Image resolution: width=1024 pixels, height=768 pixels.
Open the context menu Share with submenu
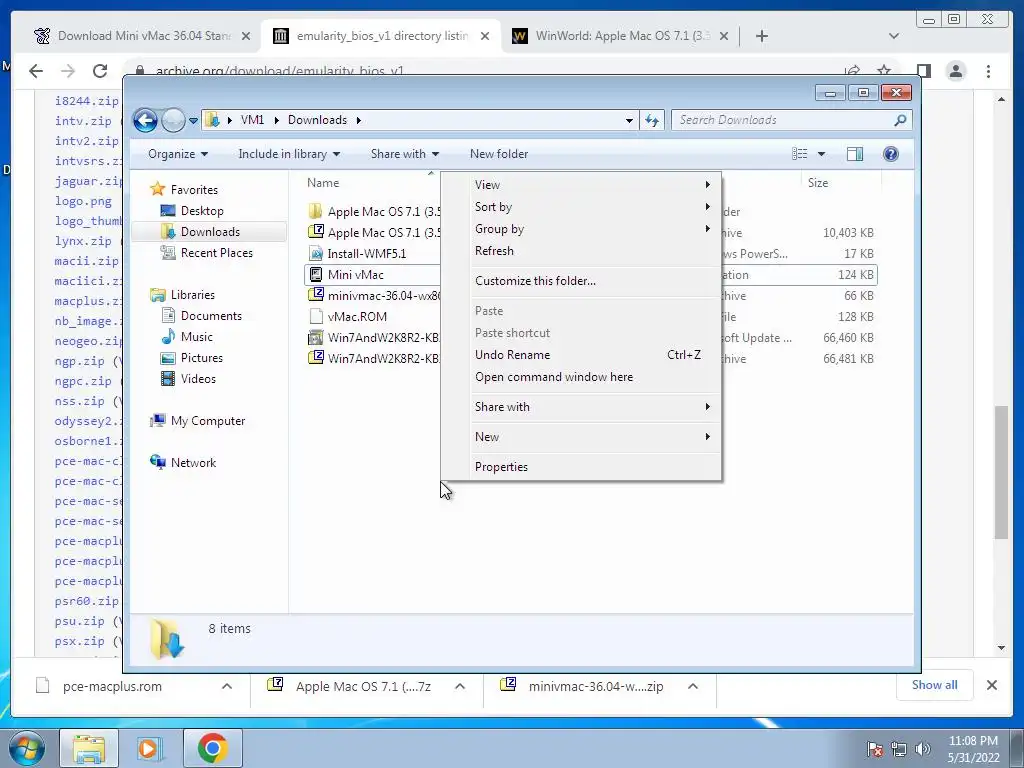point(581,407)
